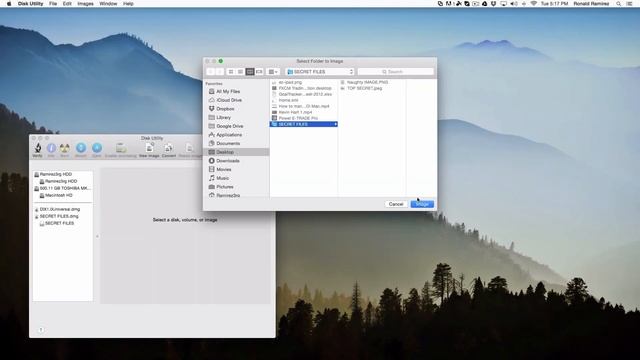Open the Images menu
The width and height of the screenshot is (640, 360).
pos(85,4)
